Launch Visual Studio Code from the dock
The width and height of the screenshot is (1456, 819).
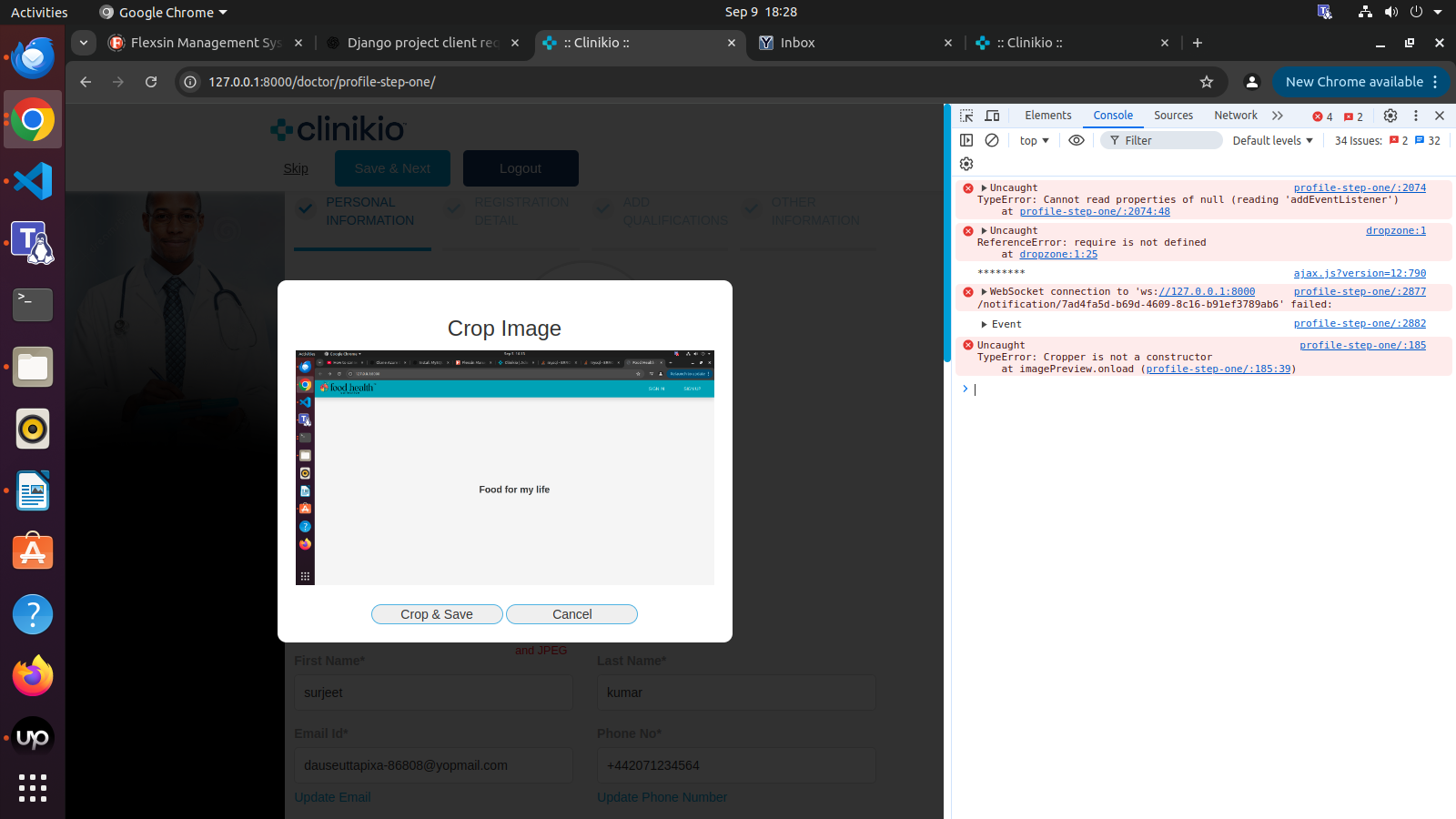pyautogui.click(x=33, y=181)
